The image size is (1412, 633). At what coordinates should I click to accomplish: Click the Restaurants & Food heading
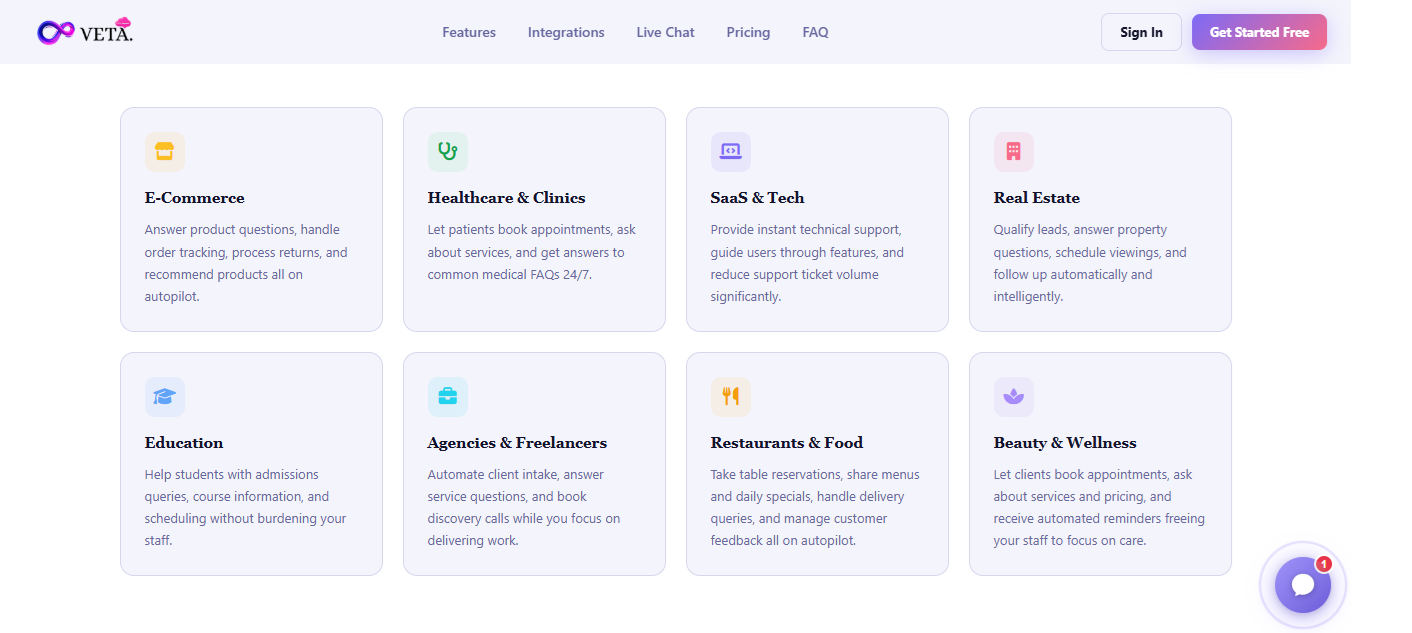click(x=787, y=443)
